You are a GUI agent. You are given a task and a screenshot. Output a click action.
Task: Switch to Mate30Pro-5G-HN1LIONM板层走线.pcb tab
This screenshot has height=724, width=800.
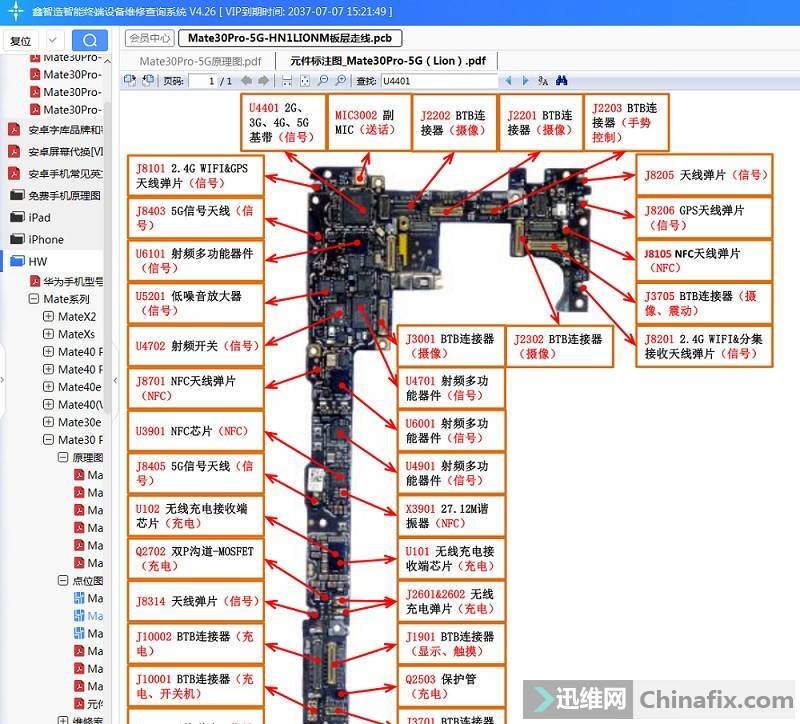[x=290, y=38]
